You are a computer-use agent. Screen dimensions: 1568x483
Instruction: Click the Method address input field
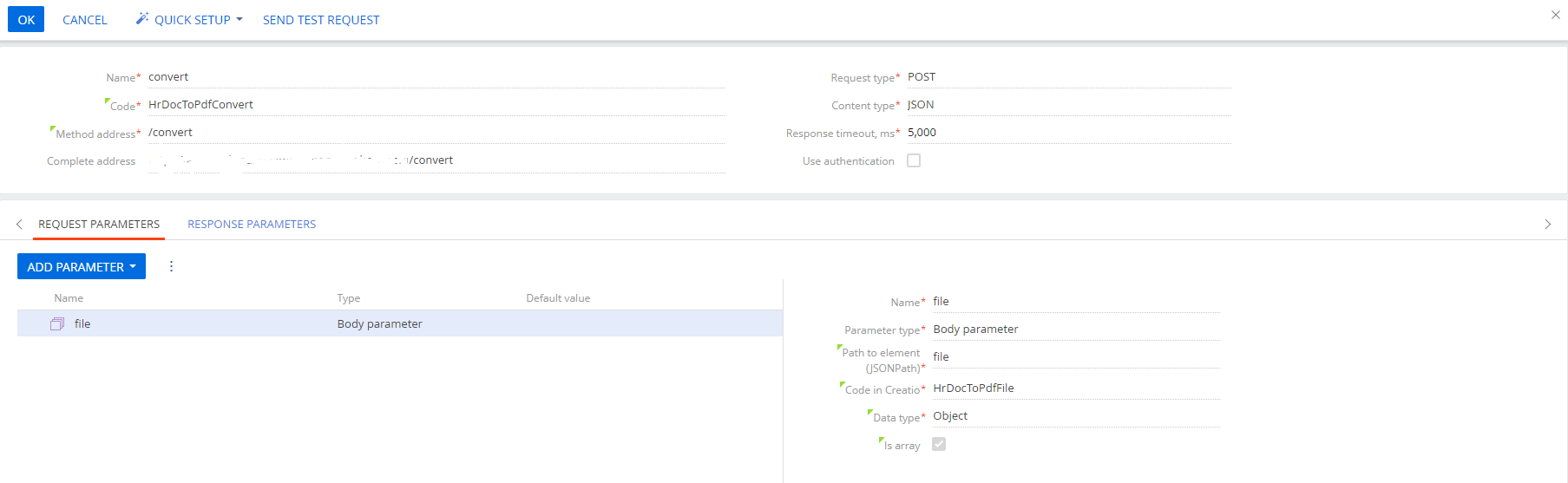[x=434, y=133]
